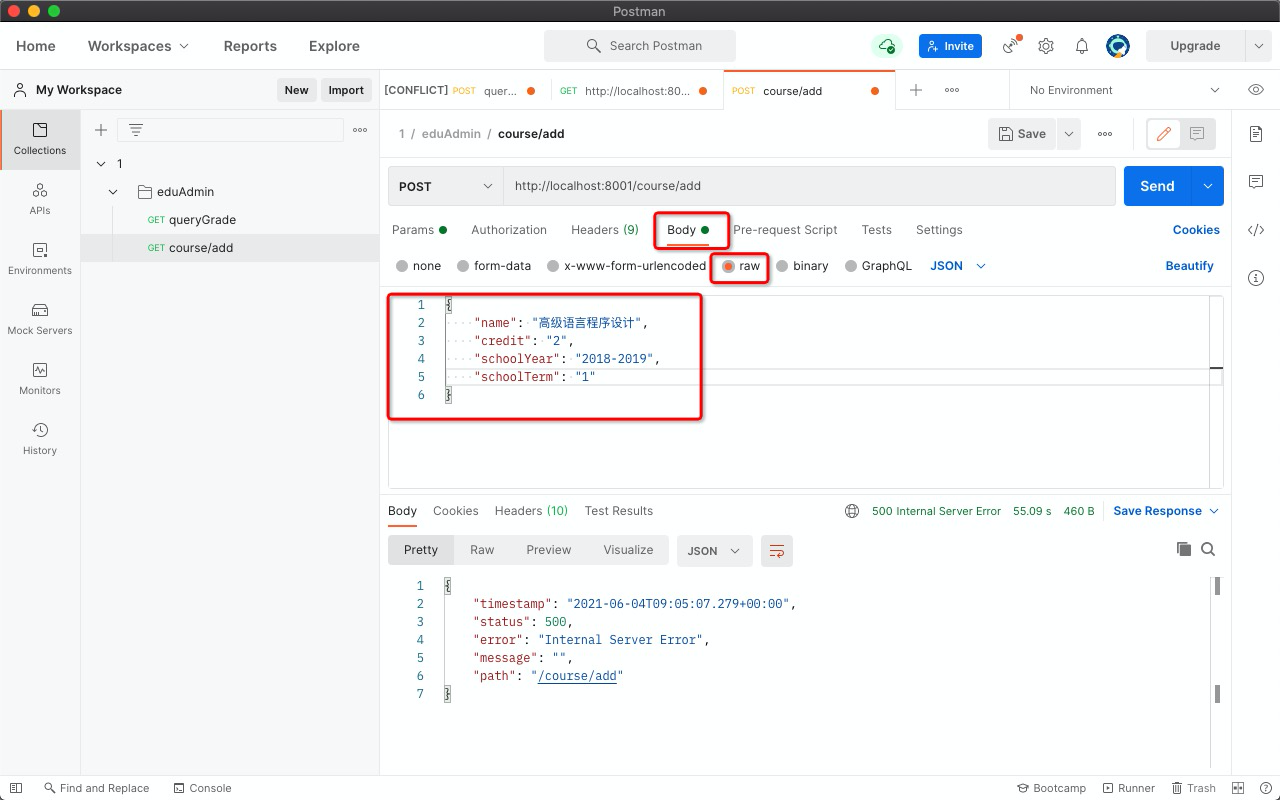Click the Beautify link
This screenshot has width=1280, height=800.
pyautogui.click(x=1189, y=266)
